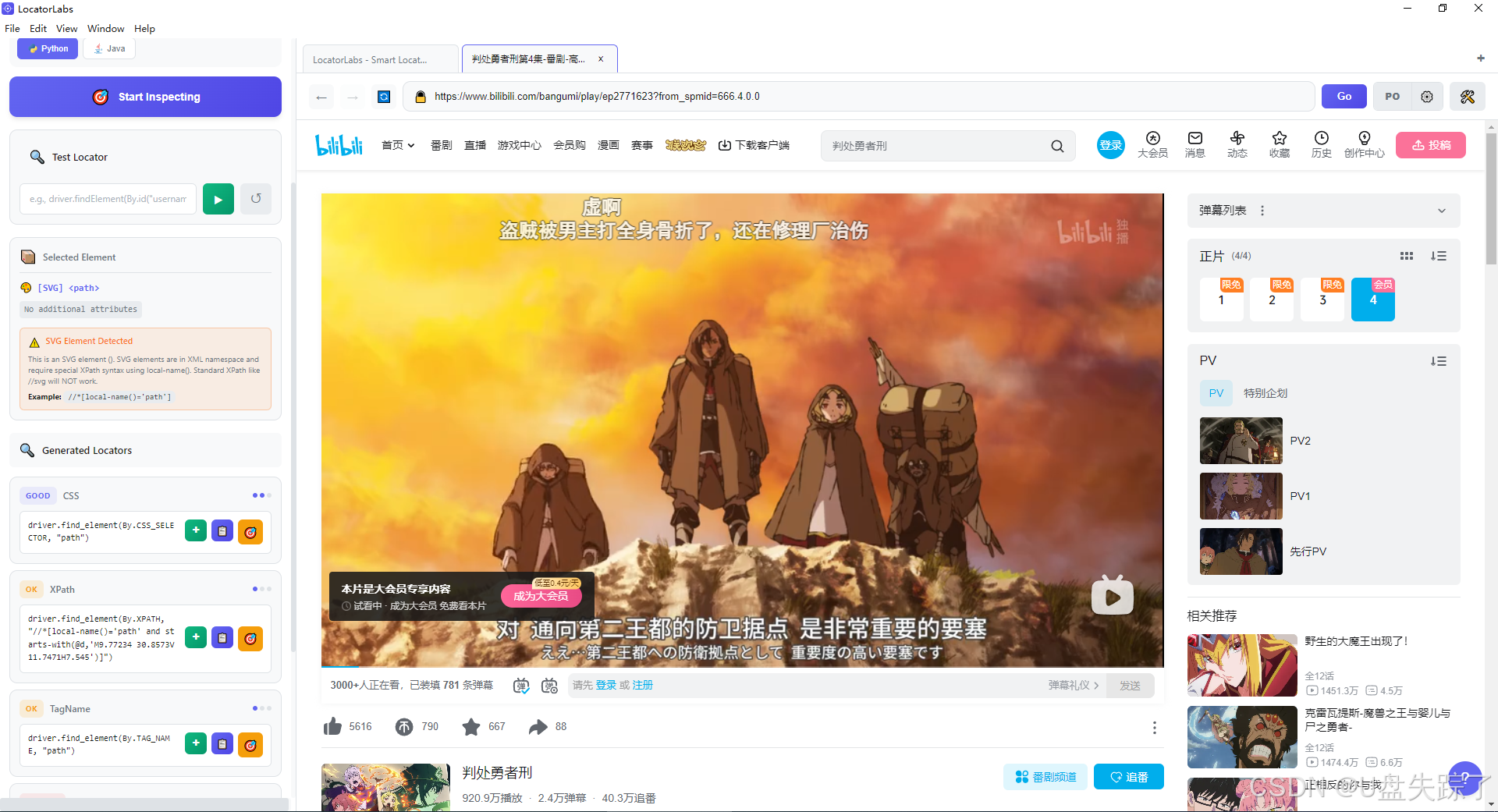Image resolution: width=1498 pixels, height=812 pixels.
Task: Reset the Test Locator field
Action: tap(256, 199)
